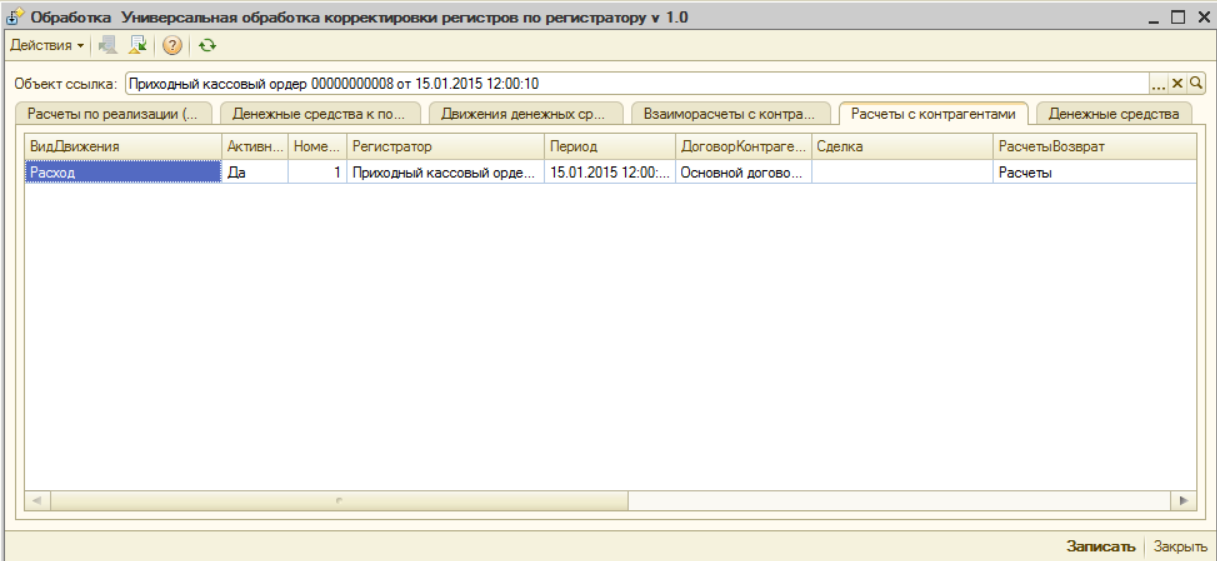Select the Основной догово... cell
The width and height of the screenshot is (1217, 561).
[743, 172]
